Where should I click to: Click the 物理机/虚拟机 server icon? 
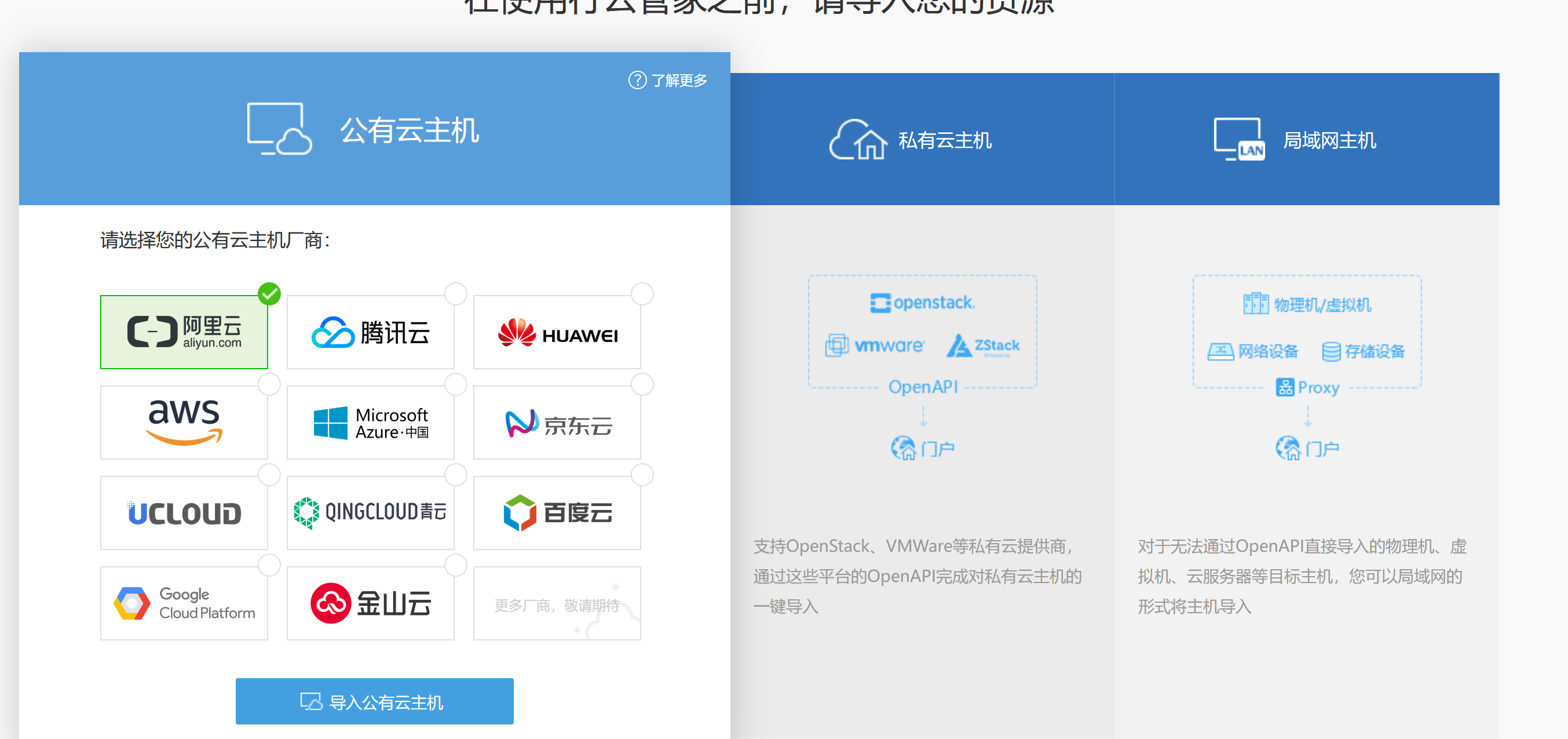pyautogui.click(x=1256, y=303)
